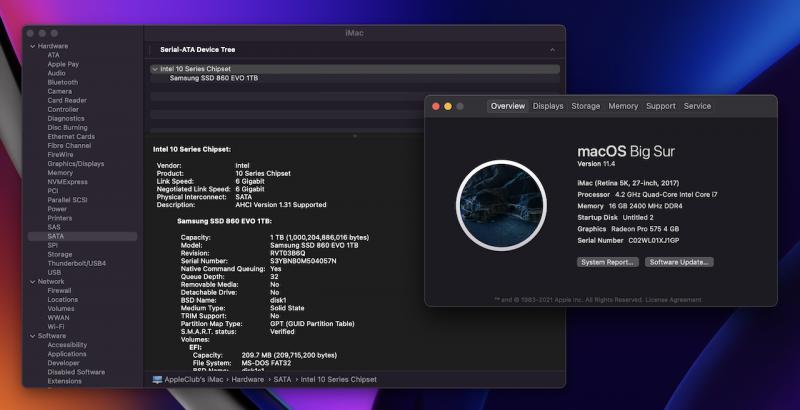Click the macOS Big Sur artwork icon
800x410 pixels.
(x=502, y=205)
